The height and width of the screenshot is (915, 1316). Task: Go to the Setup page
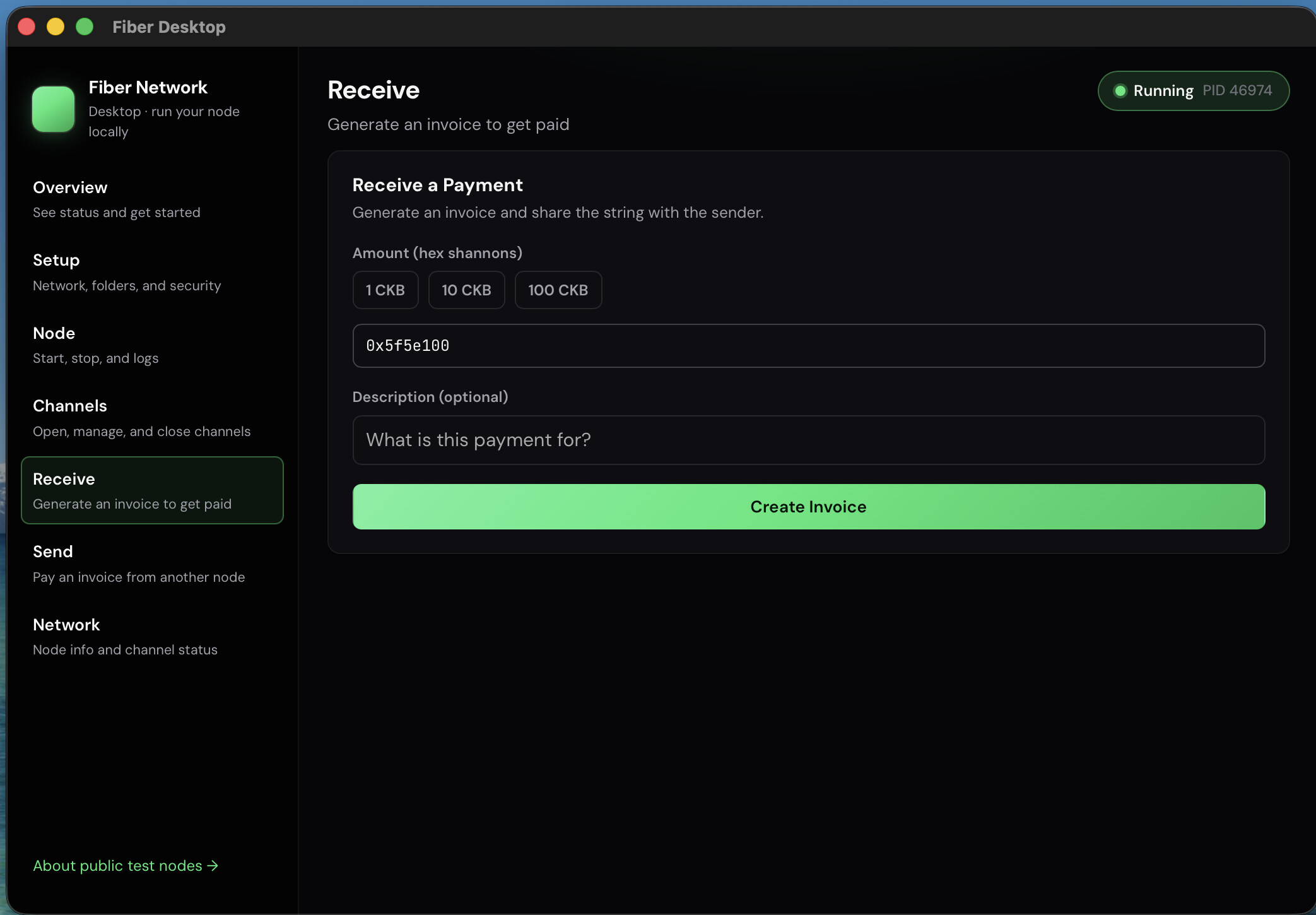152,272
